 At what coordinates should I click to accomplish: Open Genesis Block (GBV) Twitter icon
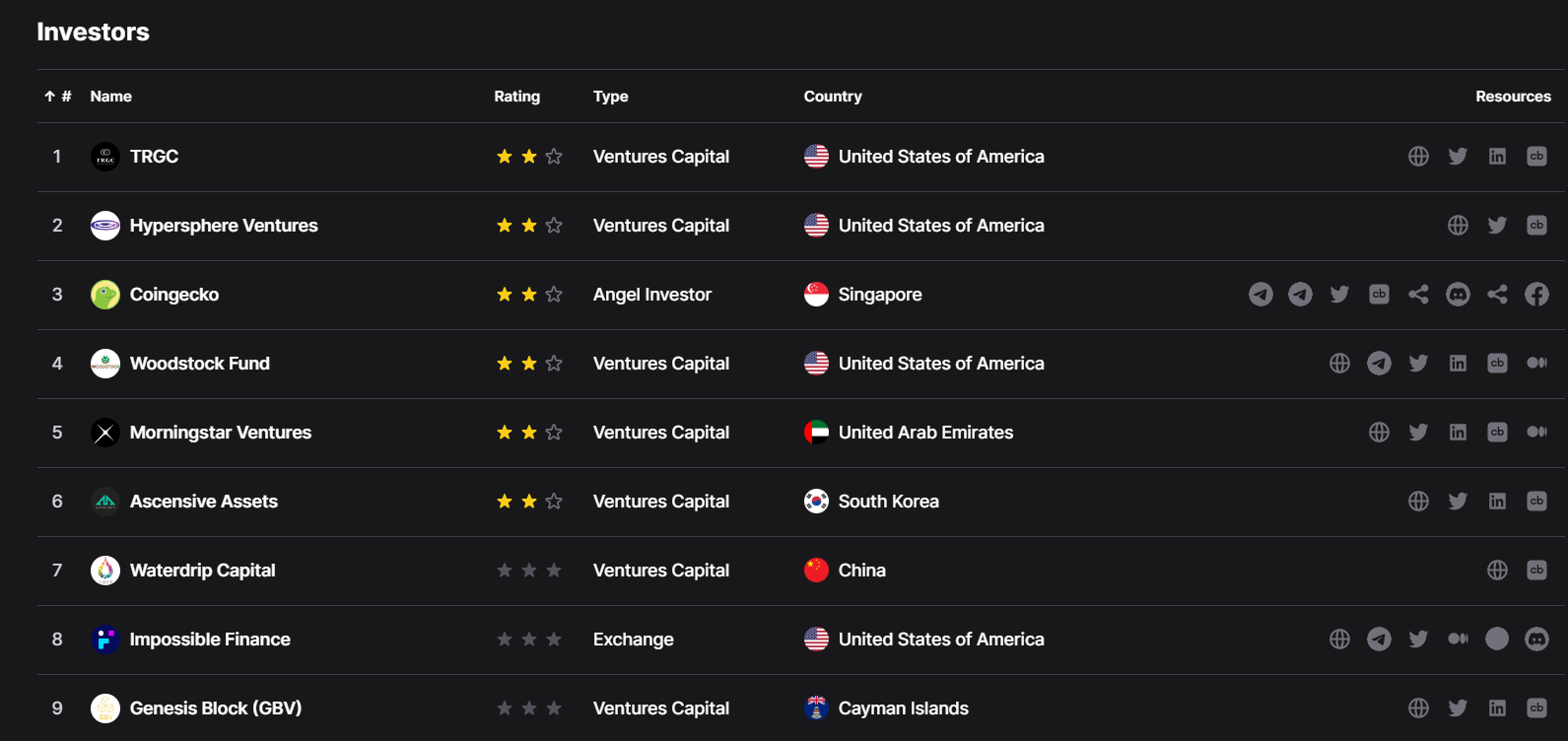pyautogui.click(x=1458, y=708)
